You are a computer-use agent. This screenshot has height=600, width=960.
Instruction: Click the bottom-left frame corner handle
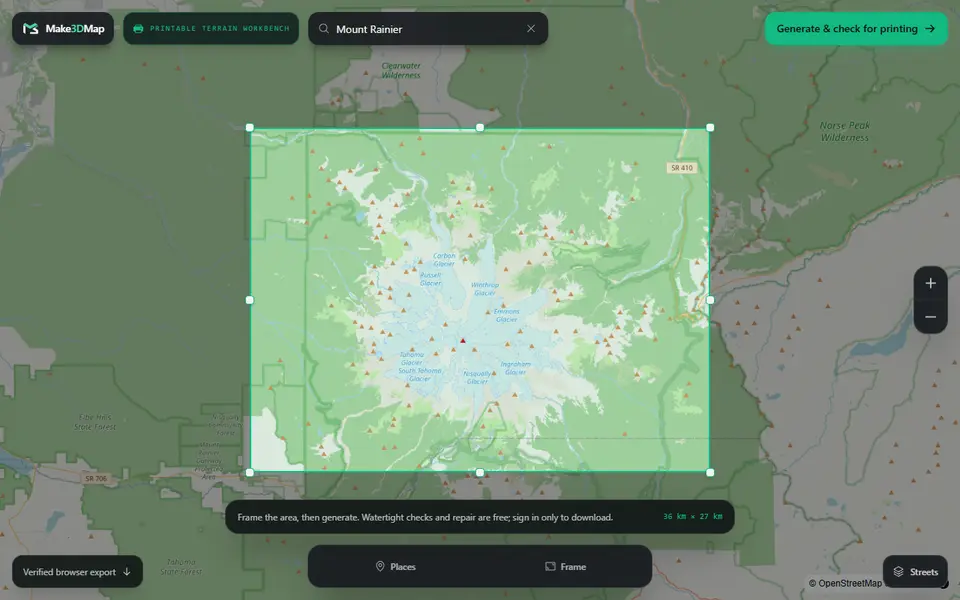250,473
